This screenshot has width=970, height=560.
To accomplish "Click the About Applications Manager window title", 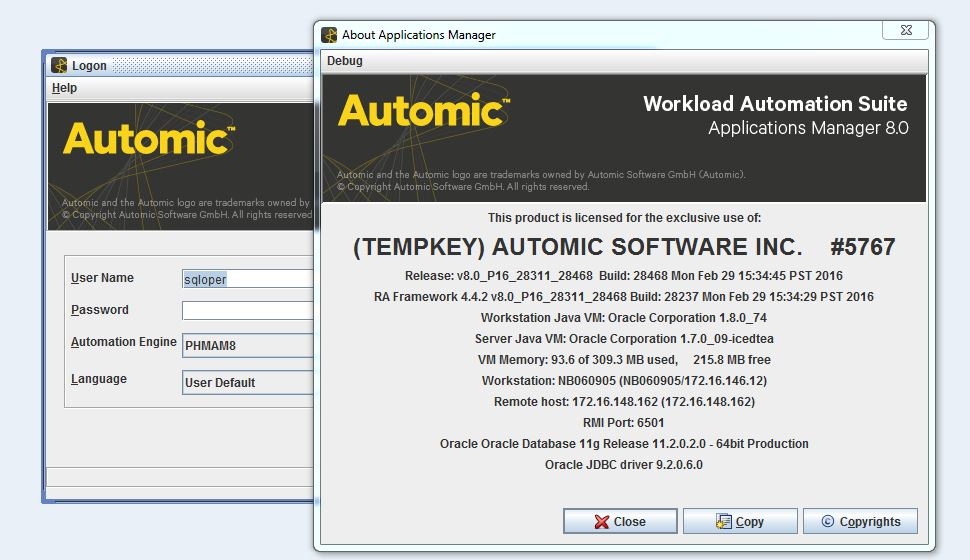I will pos(418,35).
